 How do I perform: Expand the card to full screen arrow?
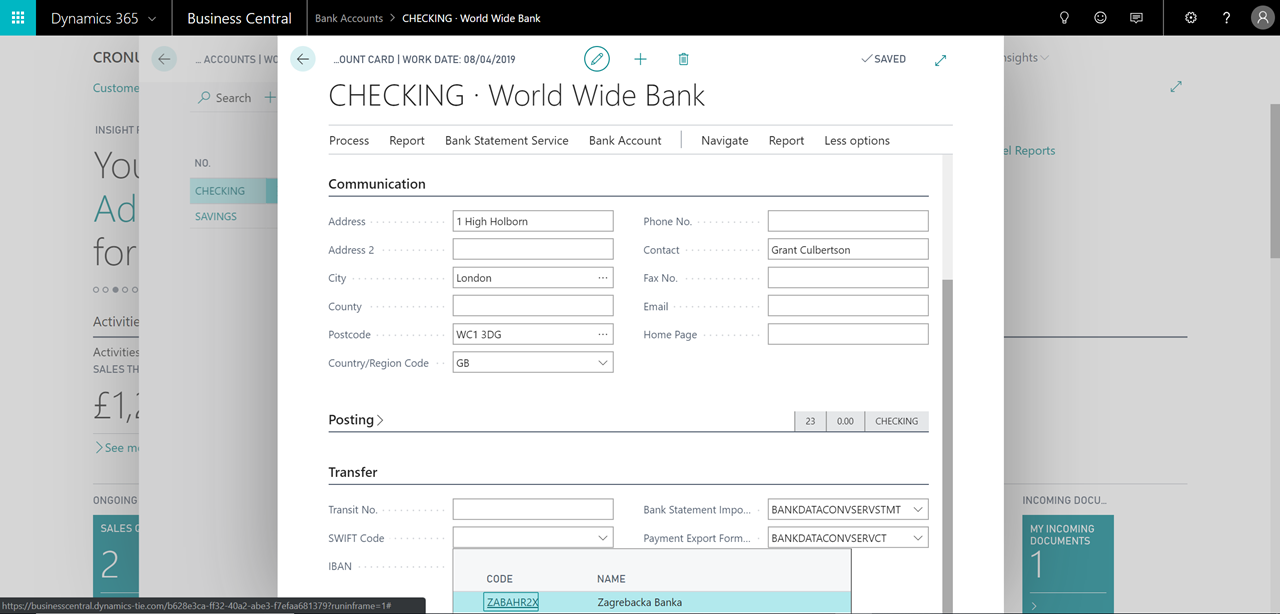[x=940, y=59]
